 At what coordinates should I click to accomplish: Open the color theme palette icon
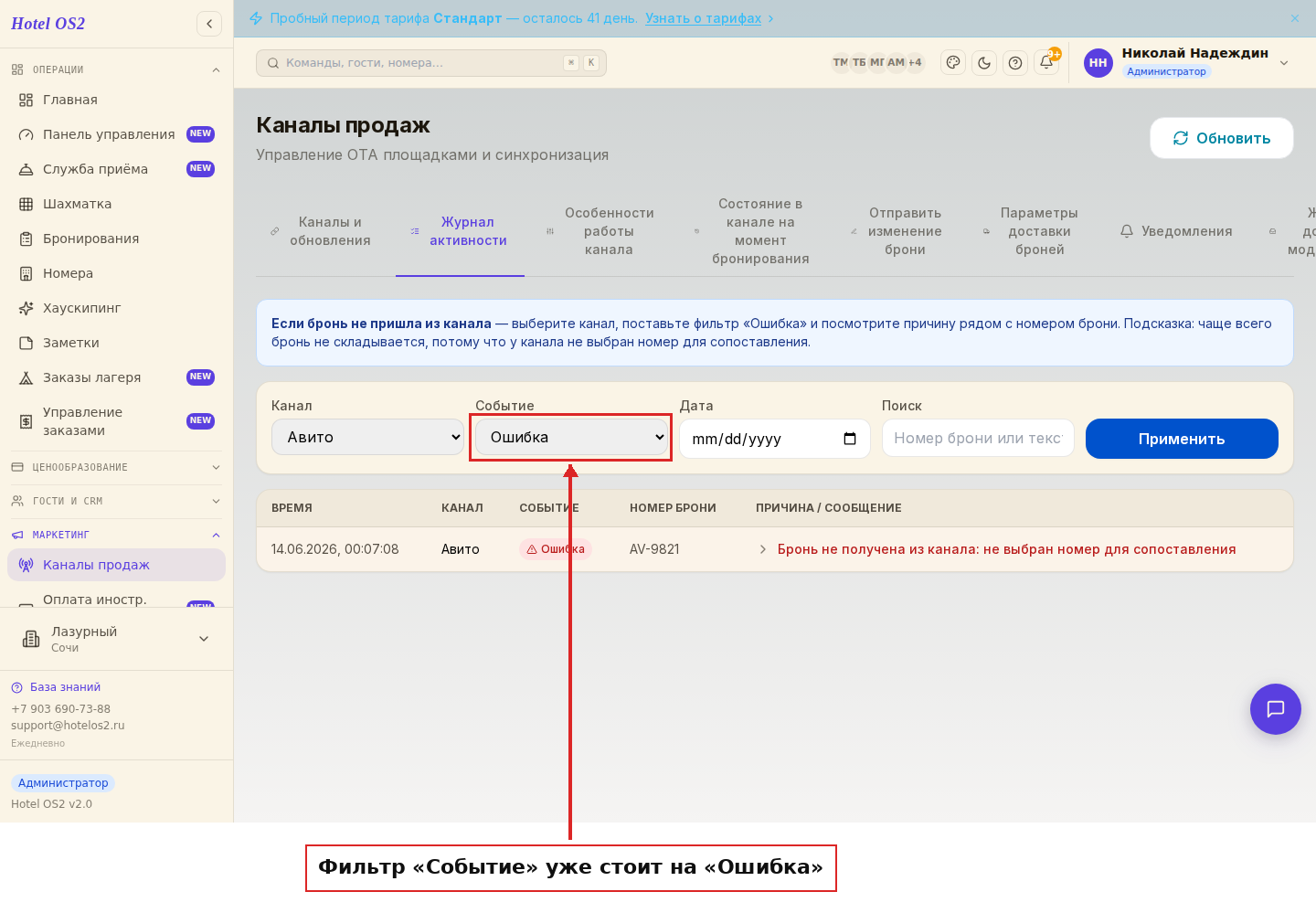(953, 63)
